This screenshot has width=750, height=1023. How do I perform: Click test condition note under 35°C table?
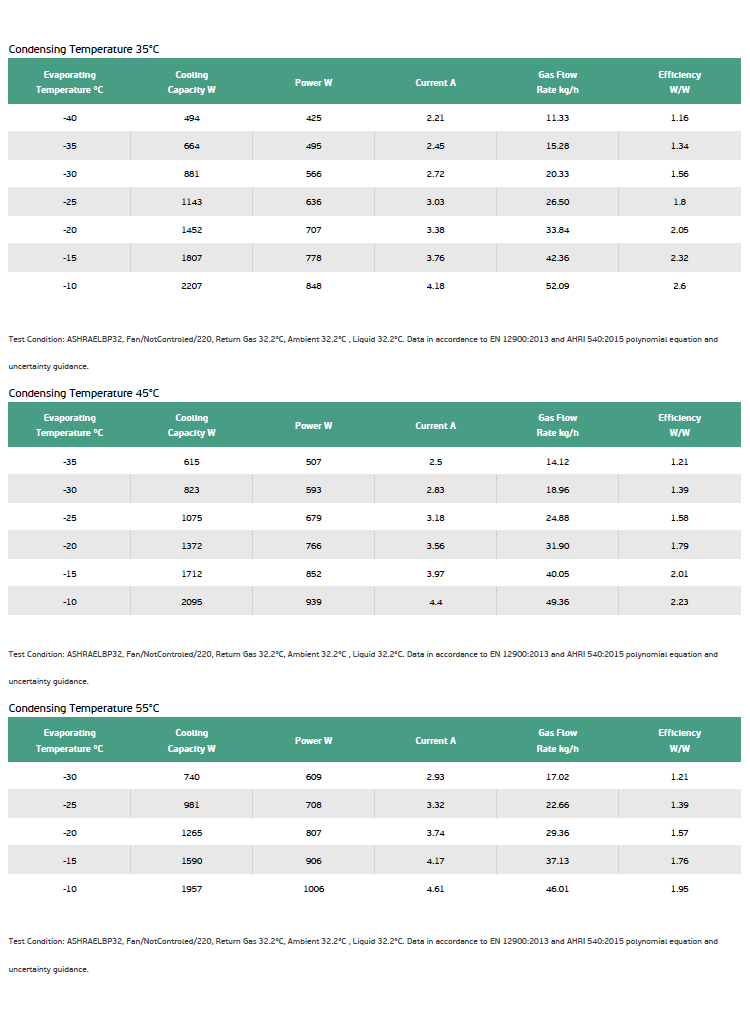point(363,352)
